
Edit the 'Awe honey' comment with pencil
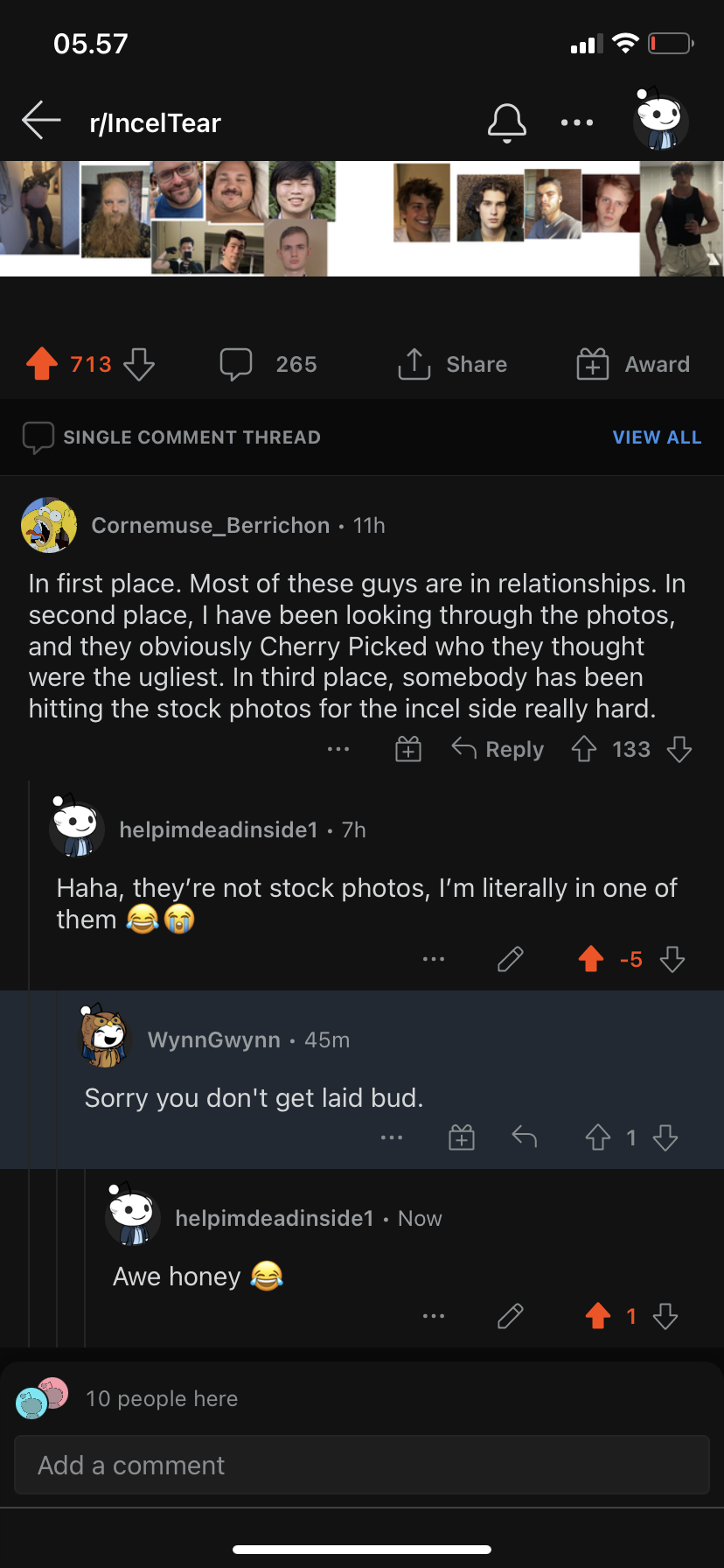[x=511, y=1316]
